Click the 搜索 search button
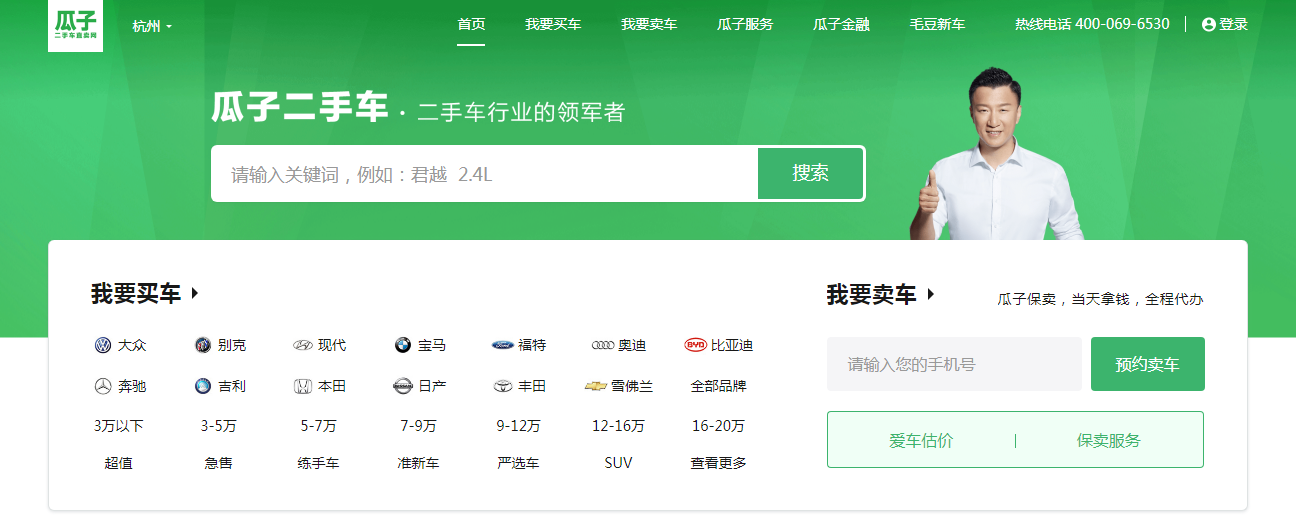This screenshot has width=1296, height=525. tap(810, 174)
